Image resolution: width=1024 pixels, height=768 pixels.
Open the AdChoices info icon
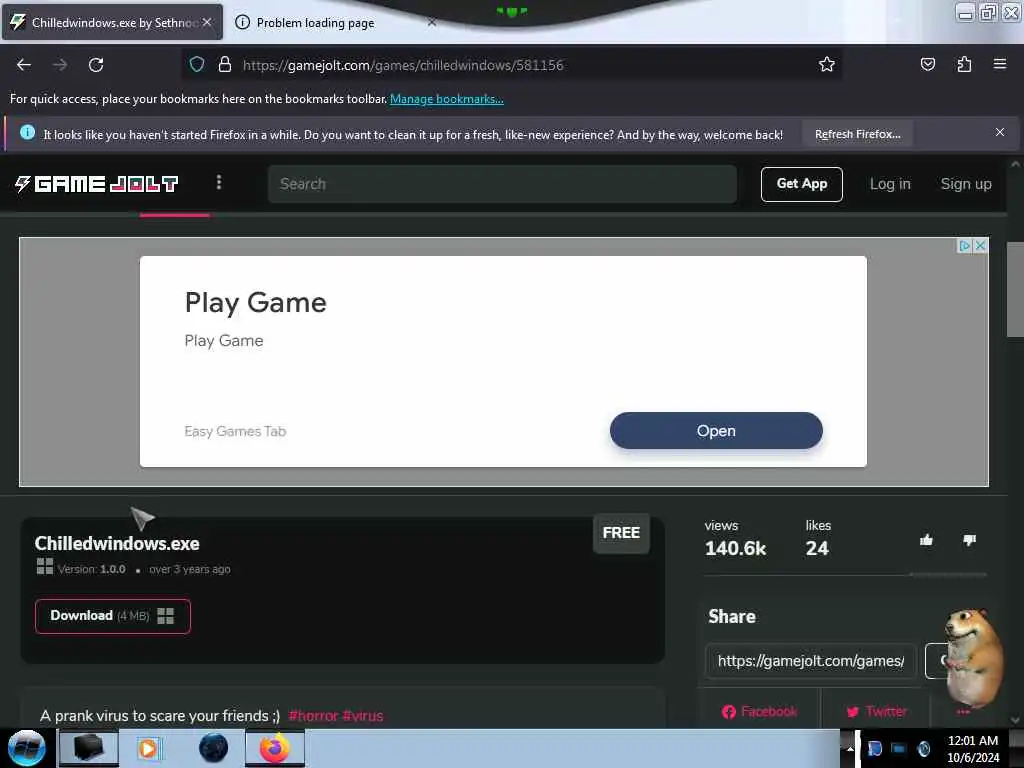click(964, 246)
